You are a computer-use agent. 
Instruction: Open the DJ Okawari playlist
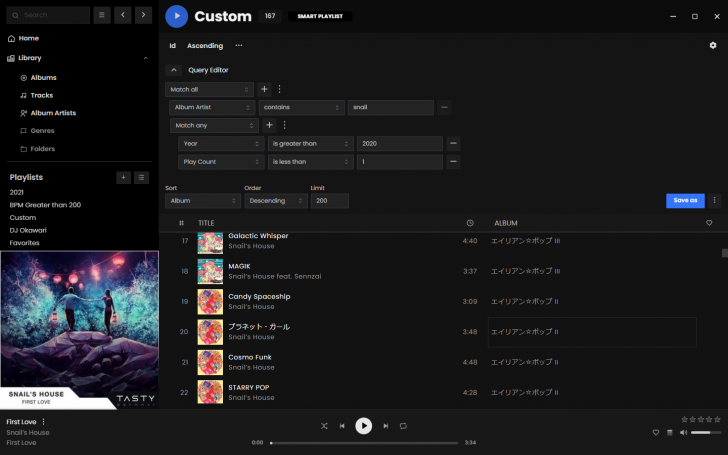point(30,229)
